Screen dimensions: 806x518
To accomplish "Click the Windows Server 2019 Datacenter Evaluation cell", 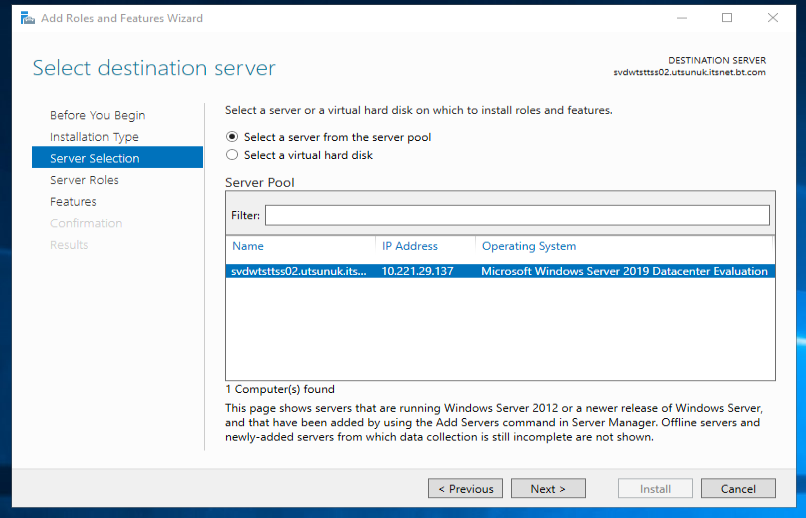I will coord(624,271).
